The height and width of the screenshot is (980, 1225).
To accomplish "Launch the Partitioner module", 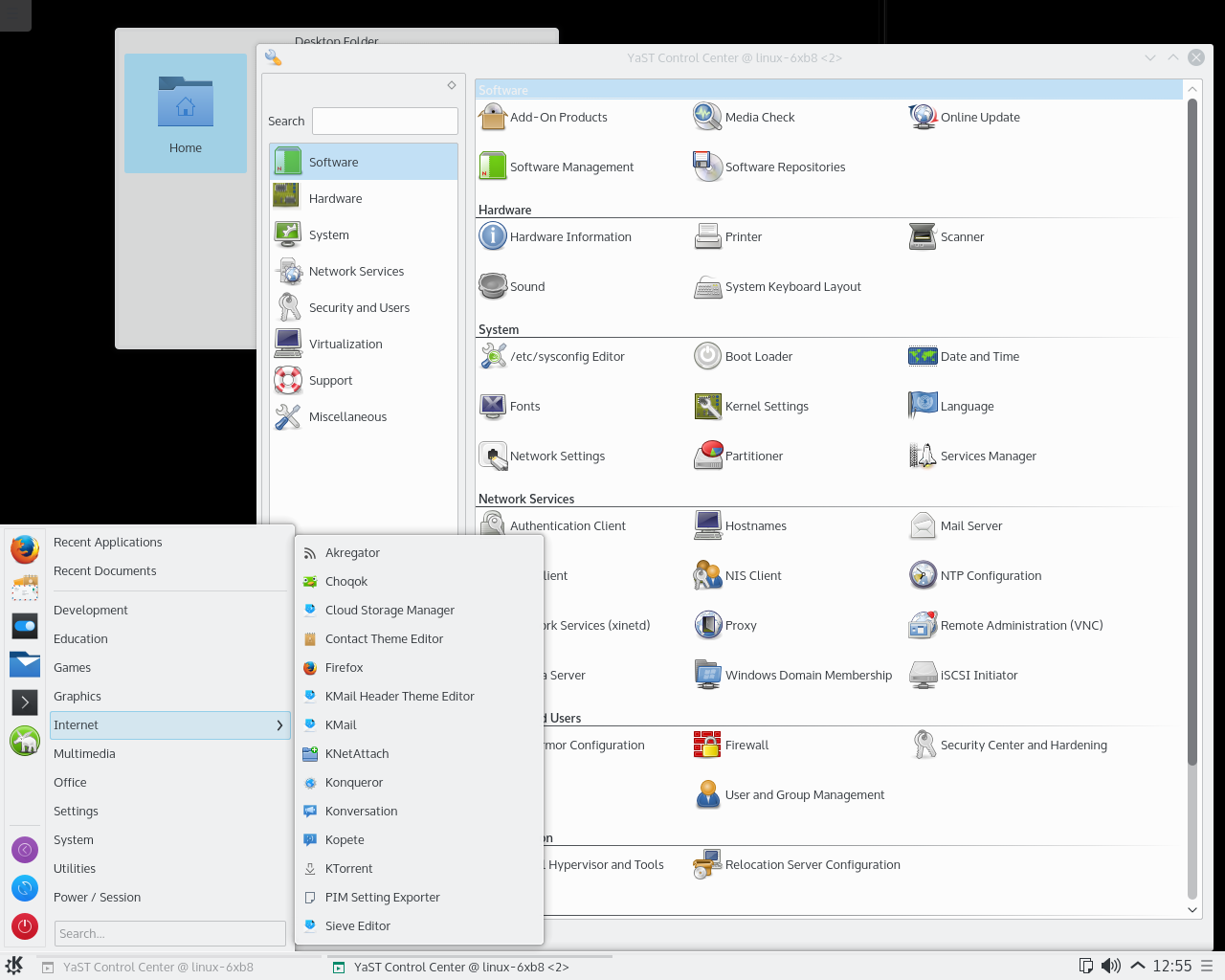I will coord(738,456).
